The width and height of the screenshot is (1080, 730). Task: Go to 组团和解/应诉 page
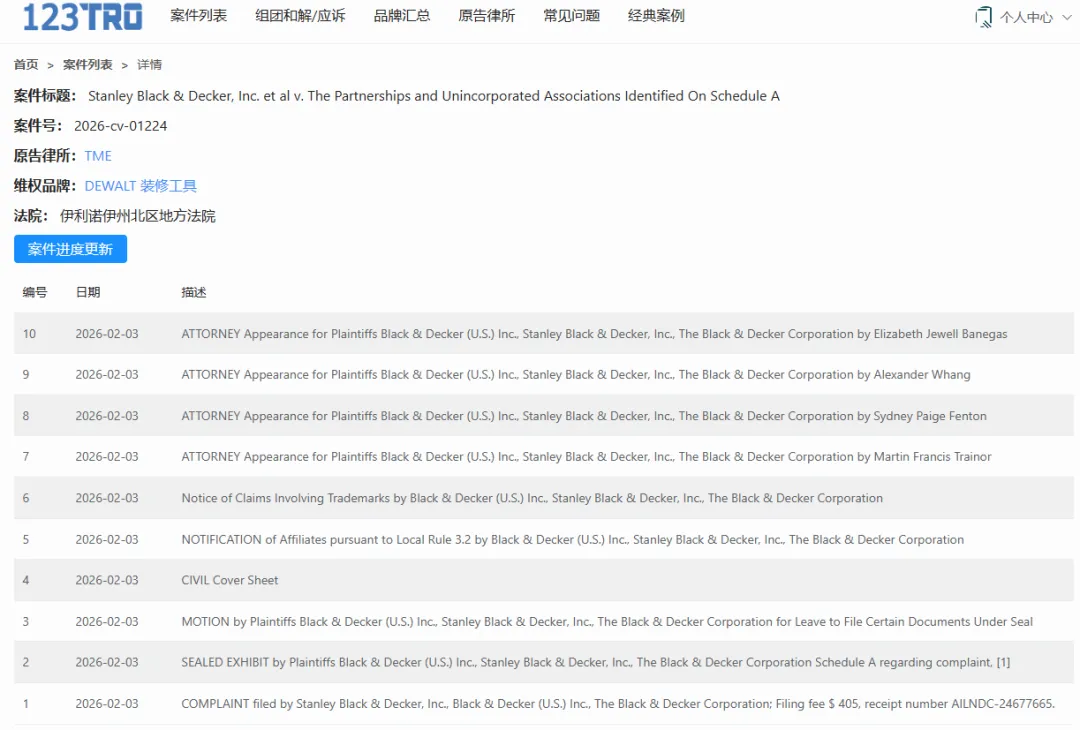[x=300, y=16]
